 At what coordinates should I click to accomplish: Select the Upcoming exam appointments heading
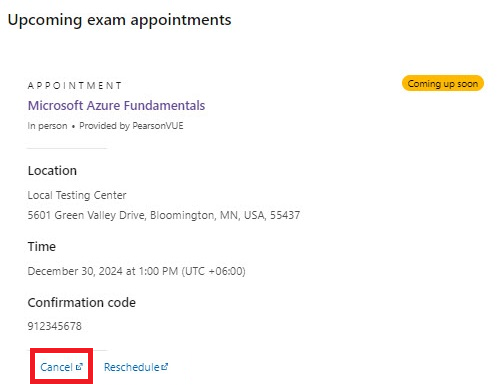[x=119, y=20]
